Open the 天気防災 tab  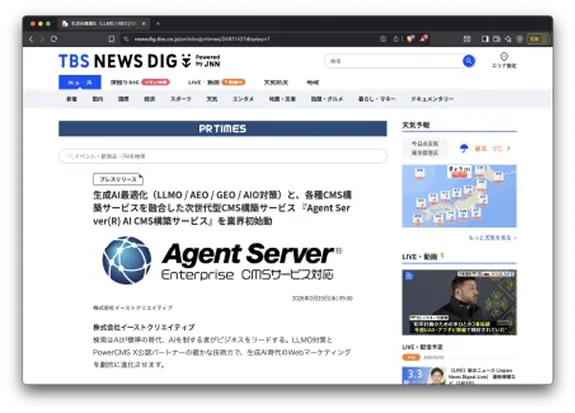pos(276,82)
